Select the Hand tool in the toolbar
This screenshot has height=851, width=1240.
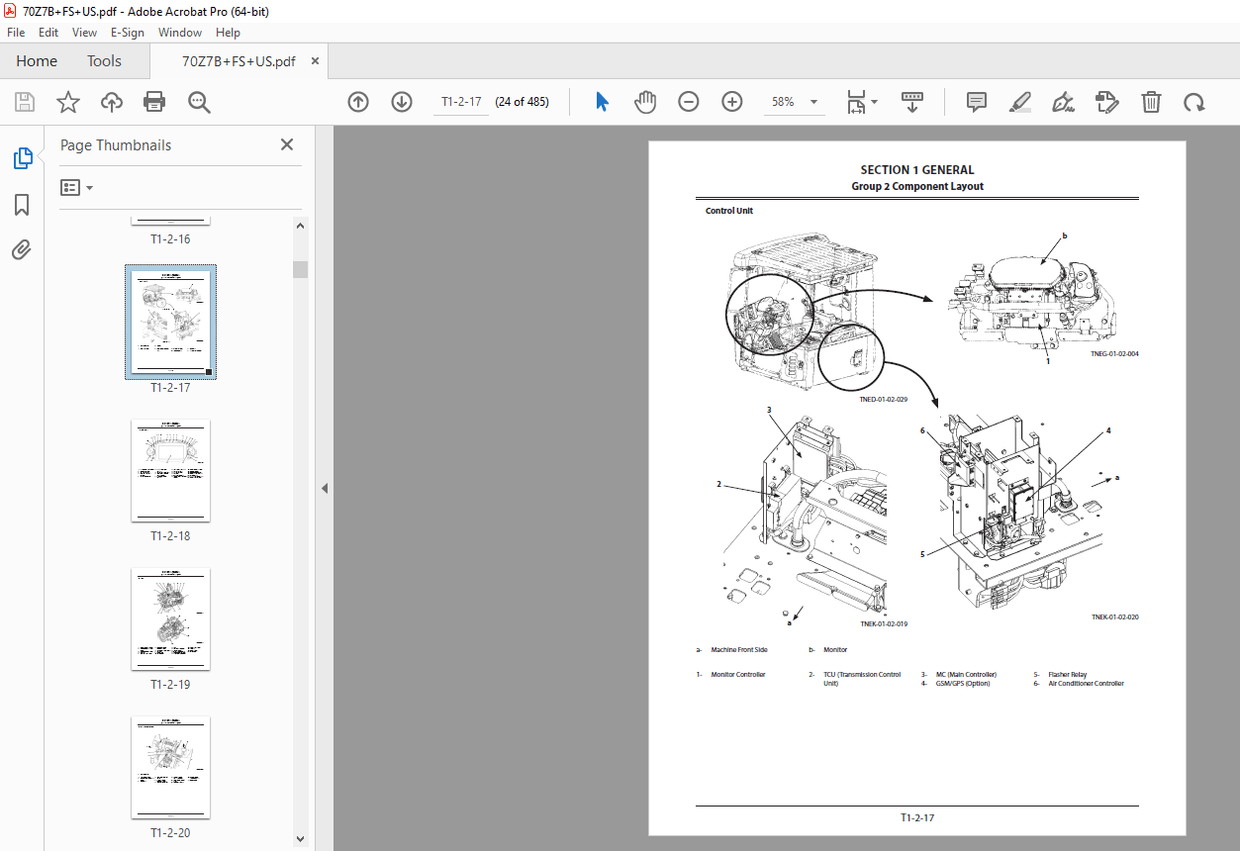click(x=644, y=101)
